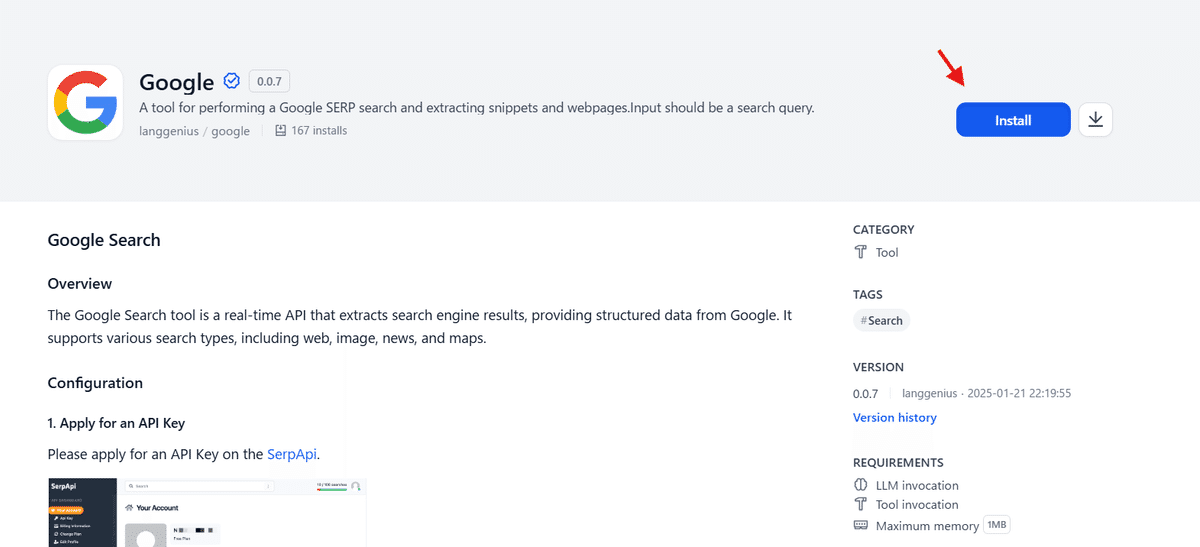Click the Tool invocation icon
This screenshot has width=1200, height=547.
click(860, 505)
